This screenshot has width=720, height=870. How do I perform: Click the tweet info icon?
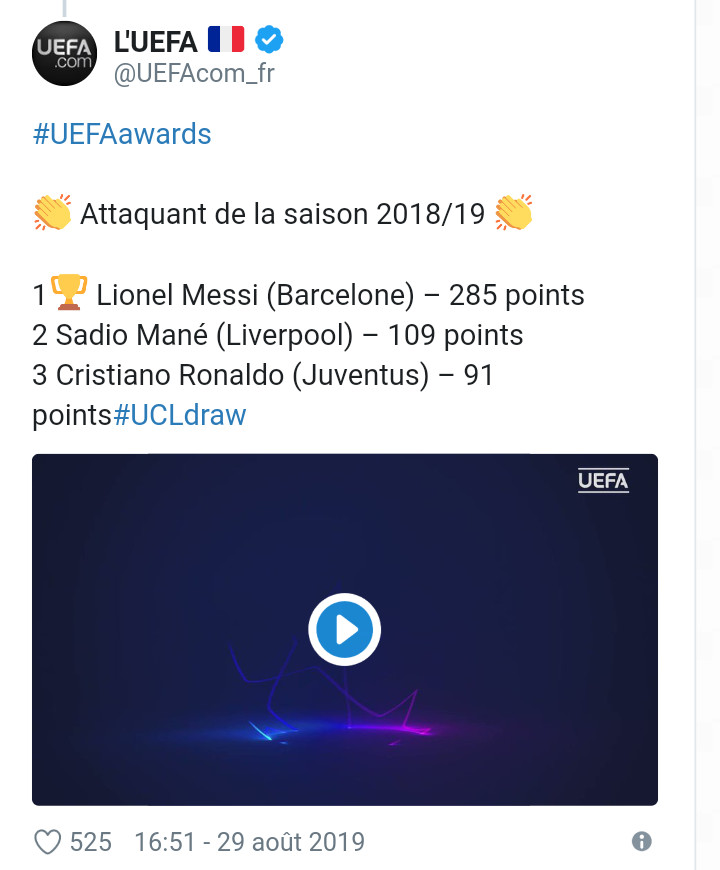[x=642, y=842]
